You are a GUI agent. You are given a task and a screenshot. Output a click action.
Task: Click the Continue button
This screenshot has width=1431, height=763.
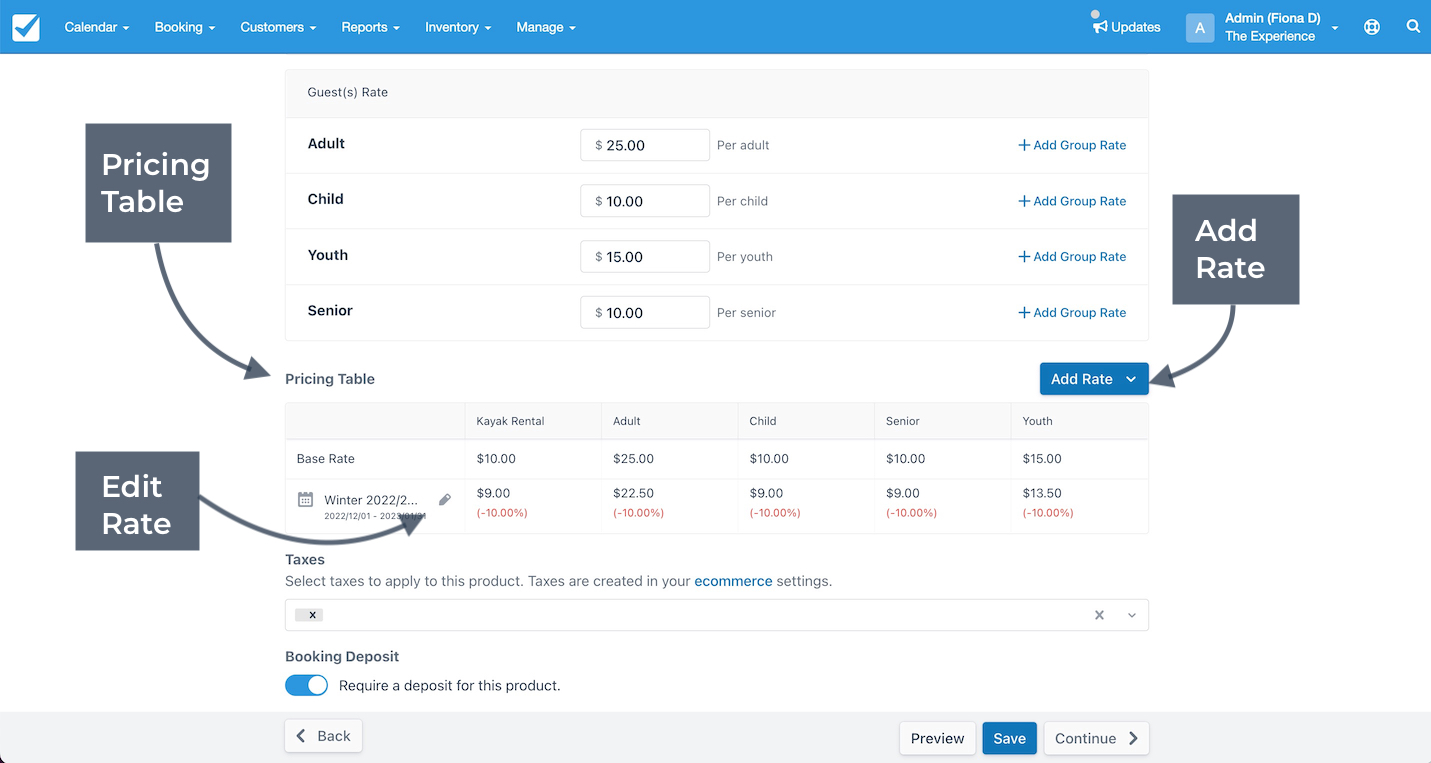[x=1096, y=738]
